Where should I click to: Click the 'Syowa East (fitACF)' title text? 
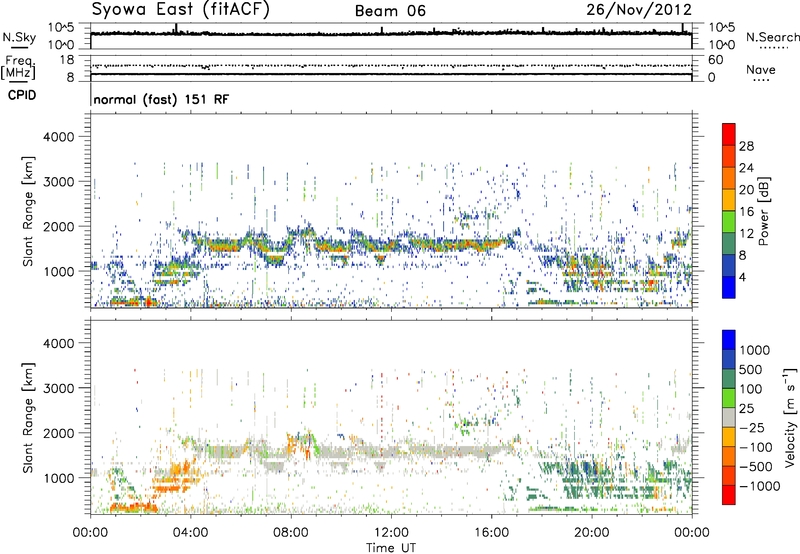(180, 9)
